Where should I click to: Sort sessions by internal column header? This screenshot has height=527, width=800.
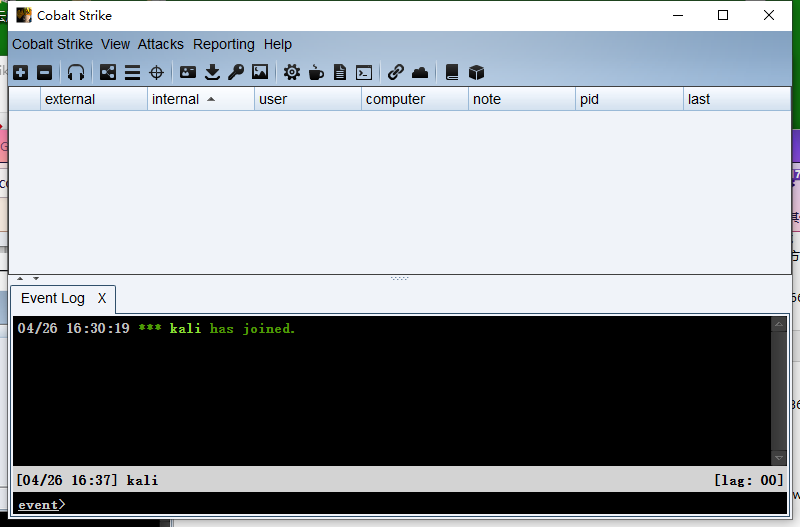[x=201, y=99]
